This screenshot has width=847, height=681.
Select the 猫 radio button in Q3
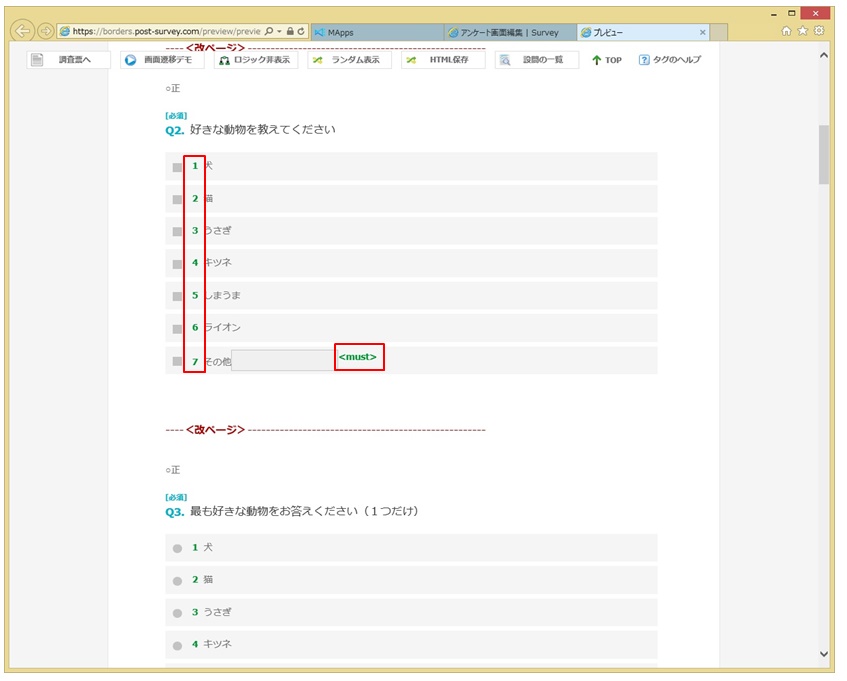(x=177, y=580)
